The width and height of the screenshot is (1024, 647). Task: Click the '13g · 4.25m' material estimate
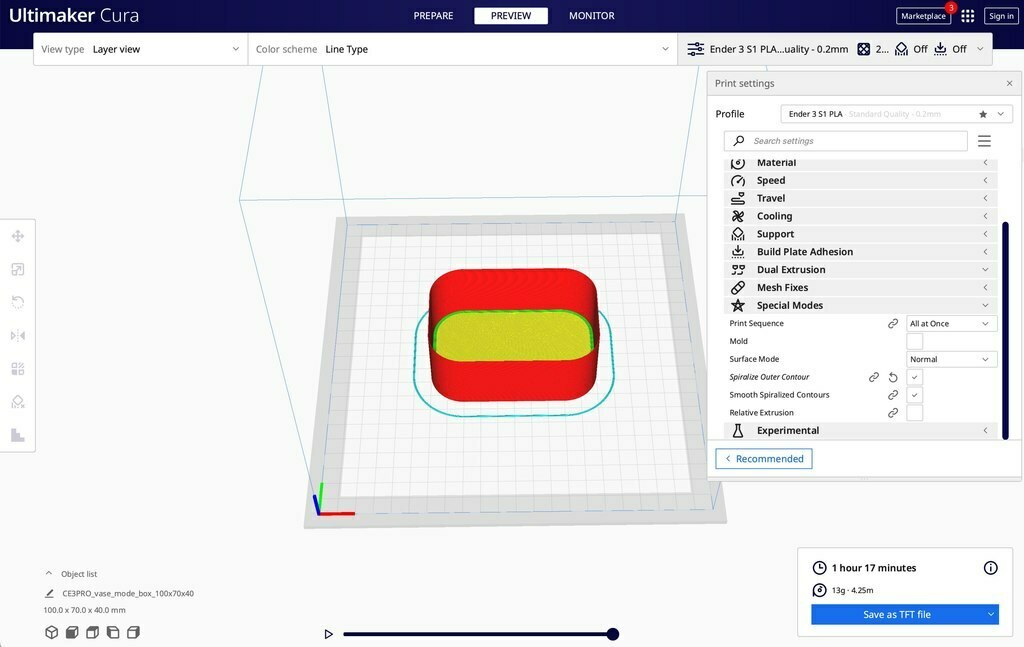coord(852,590)
